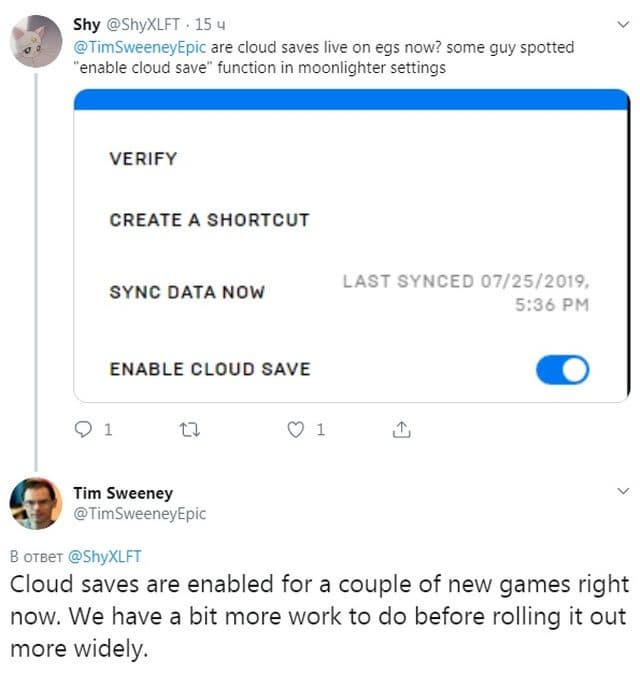Like Shy's tweet with the heart icon
This screenshot has height=675, width=640.
tap(295, 431)
